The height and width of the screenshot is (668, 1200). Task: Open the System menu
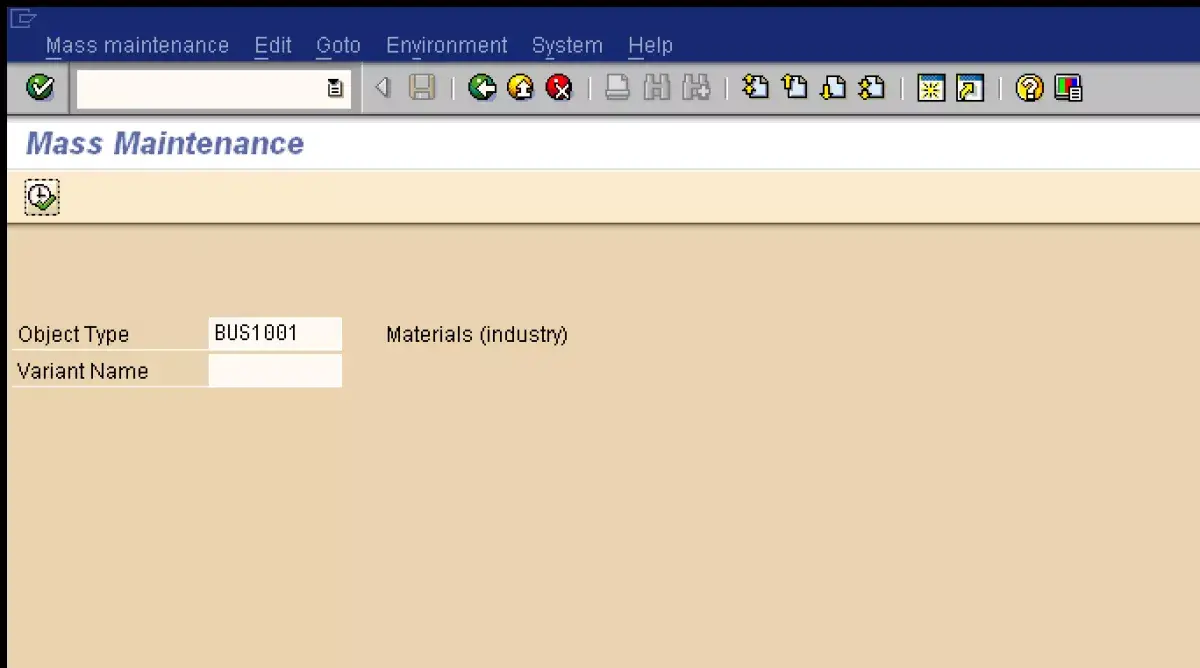[567, 45]
